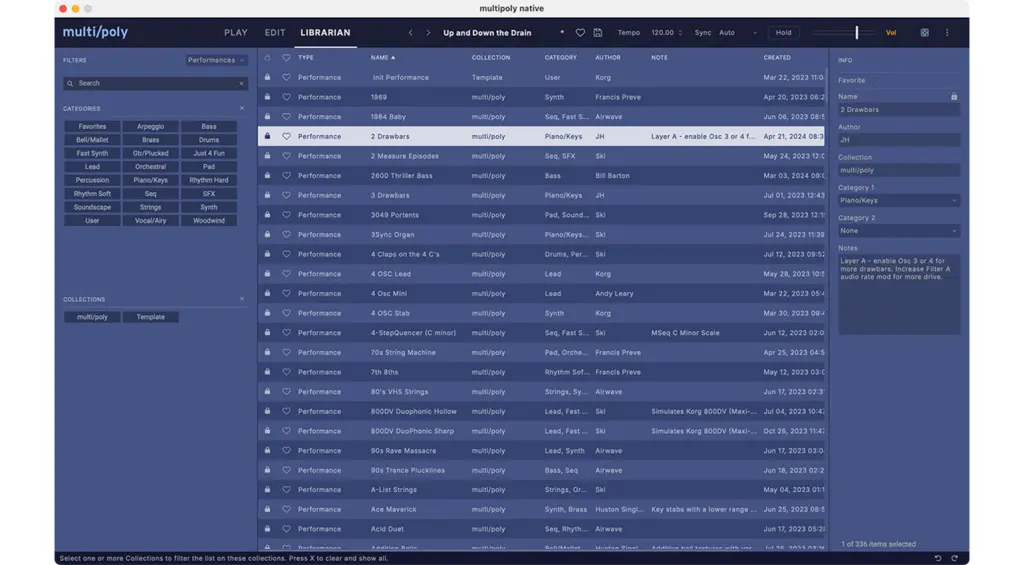Save the current performance with the disk icon
The height and width of the screenshot is (565, 1024).
(598, 33)
